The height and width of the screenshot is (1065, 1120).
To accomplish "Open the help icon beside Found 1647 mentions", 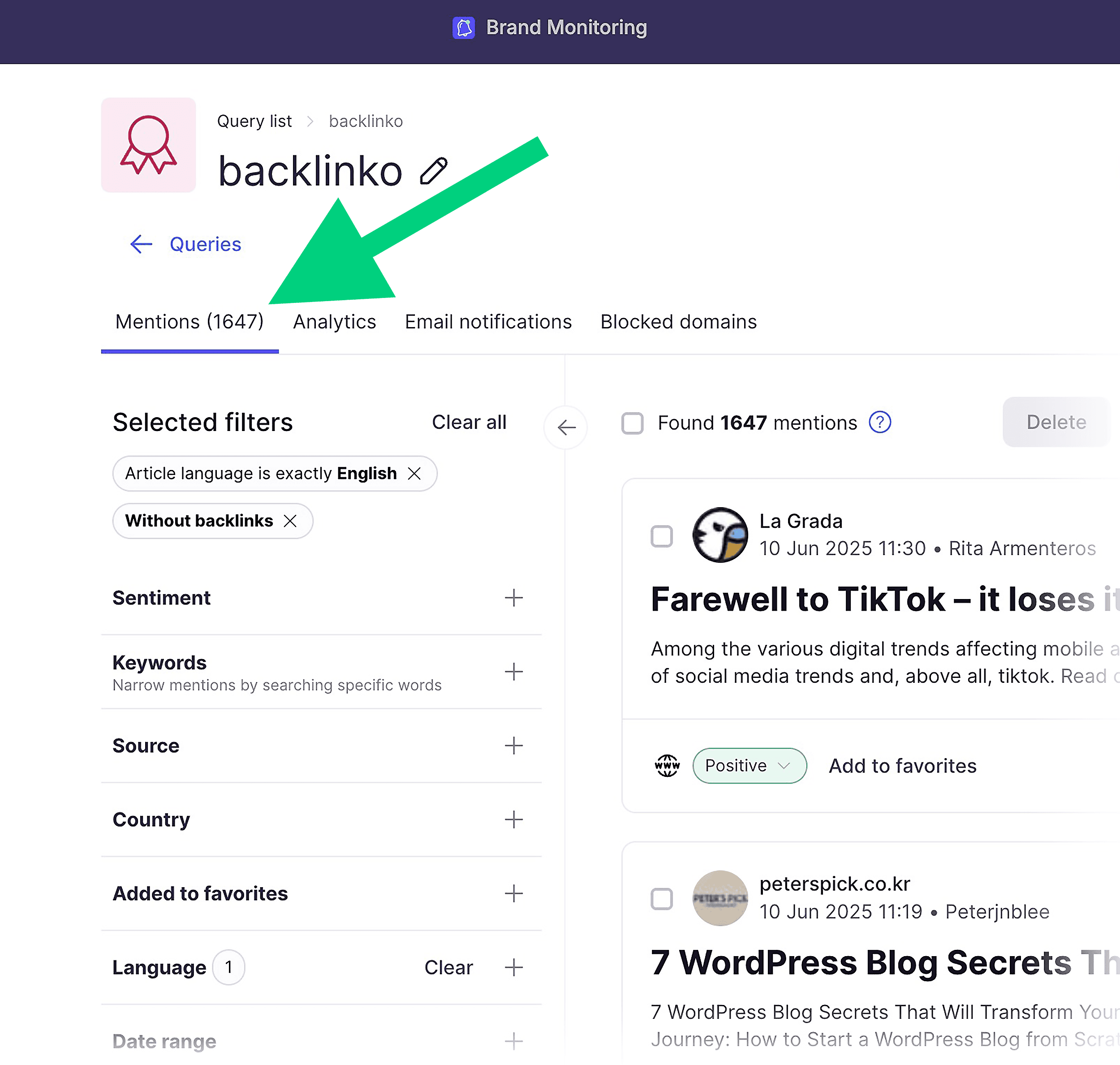I will [880, 423].
